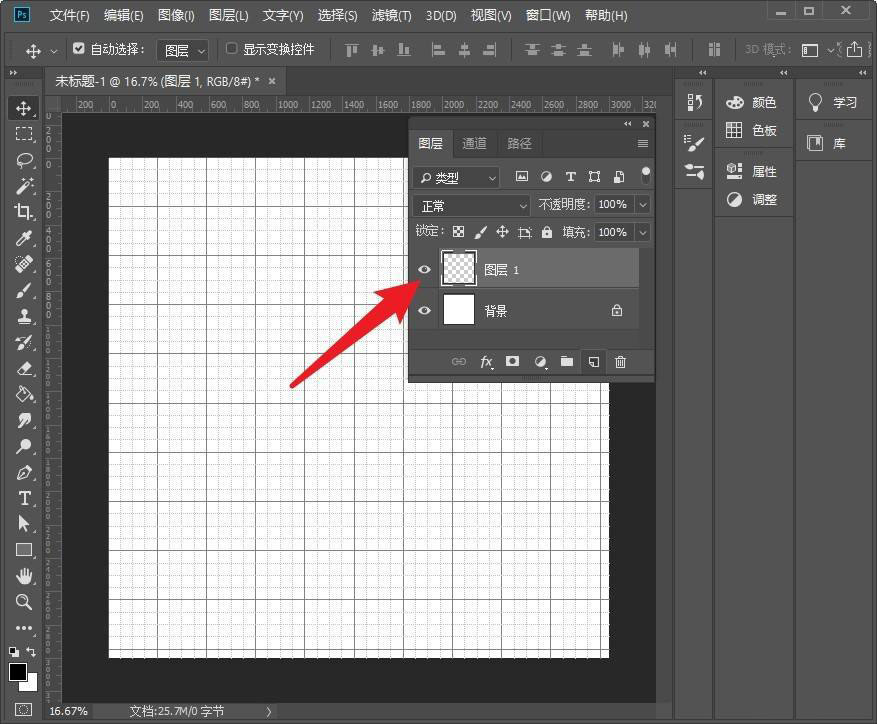
Task: Open the blend mode 正常 dropdown
Action: (x=472, y=205)
